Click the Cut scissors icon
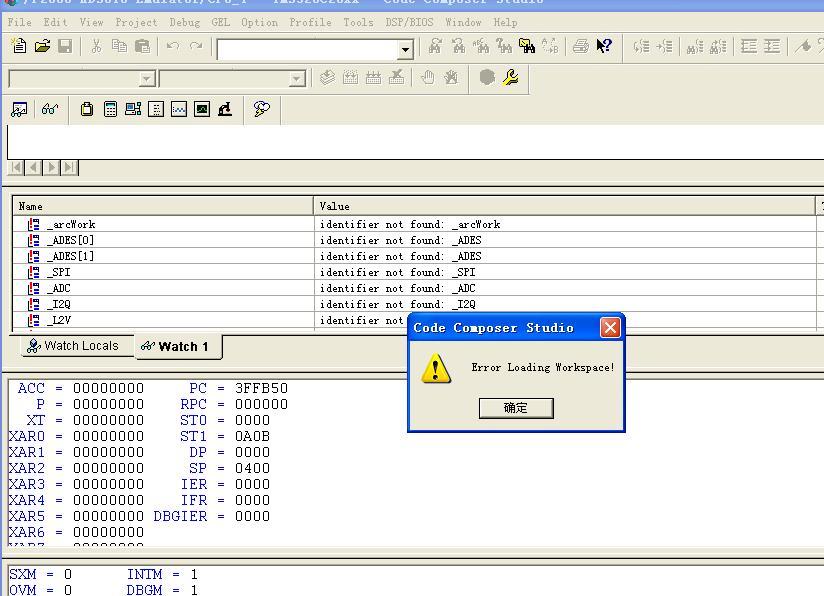 coord(96,46)
